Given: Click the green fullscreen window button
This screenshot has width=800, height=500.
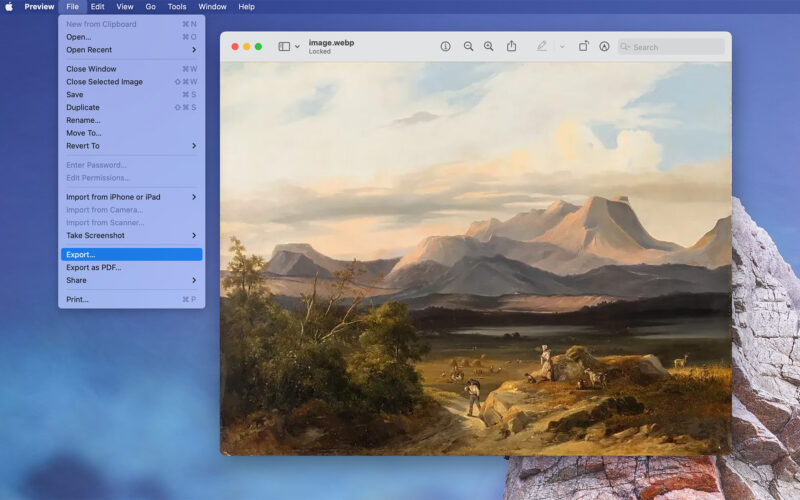Looking at the screenshot, I should [258, 46].
